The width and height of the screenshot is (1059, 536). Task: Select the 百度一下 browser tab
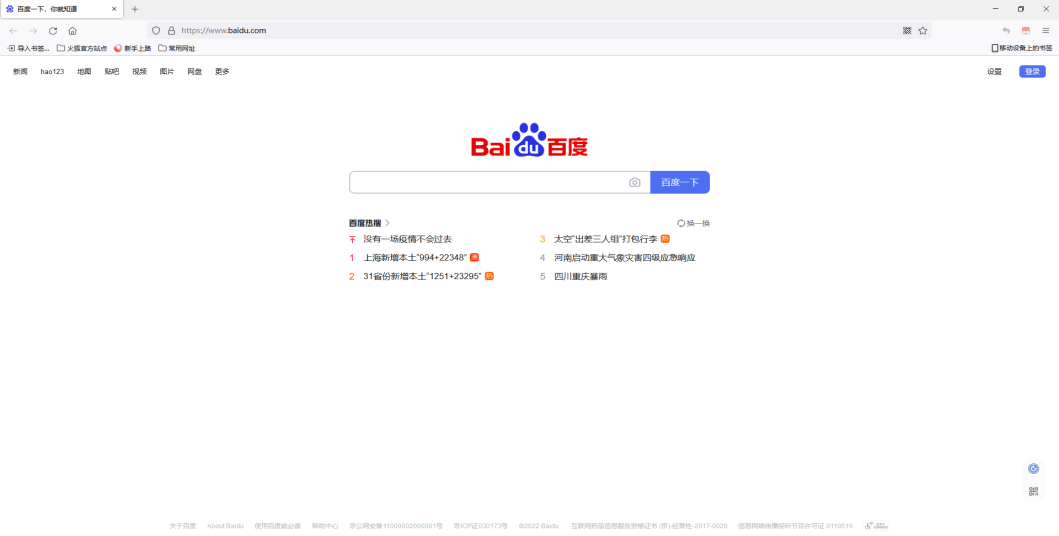click(x=61, y=9)
